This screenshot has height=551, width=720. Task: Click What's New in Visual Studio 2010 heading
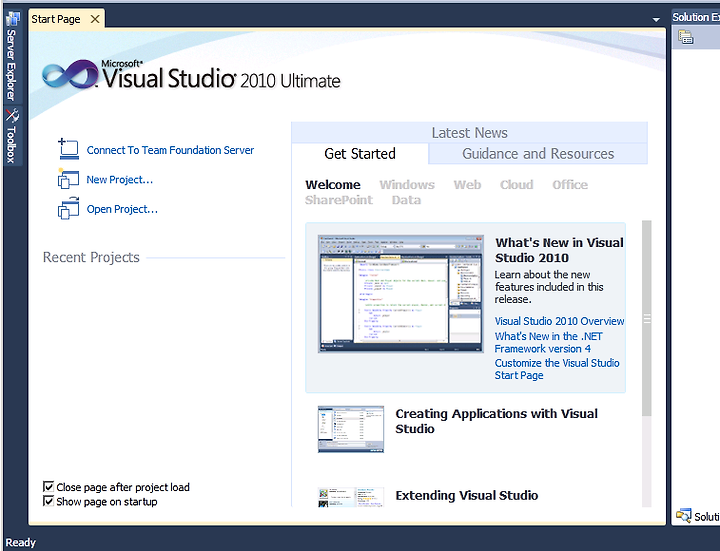(559, 250)
